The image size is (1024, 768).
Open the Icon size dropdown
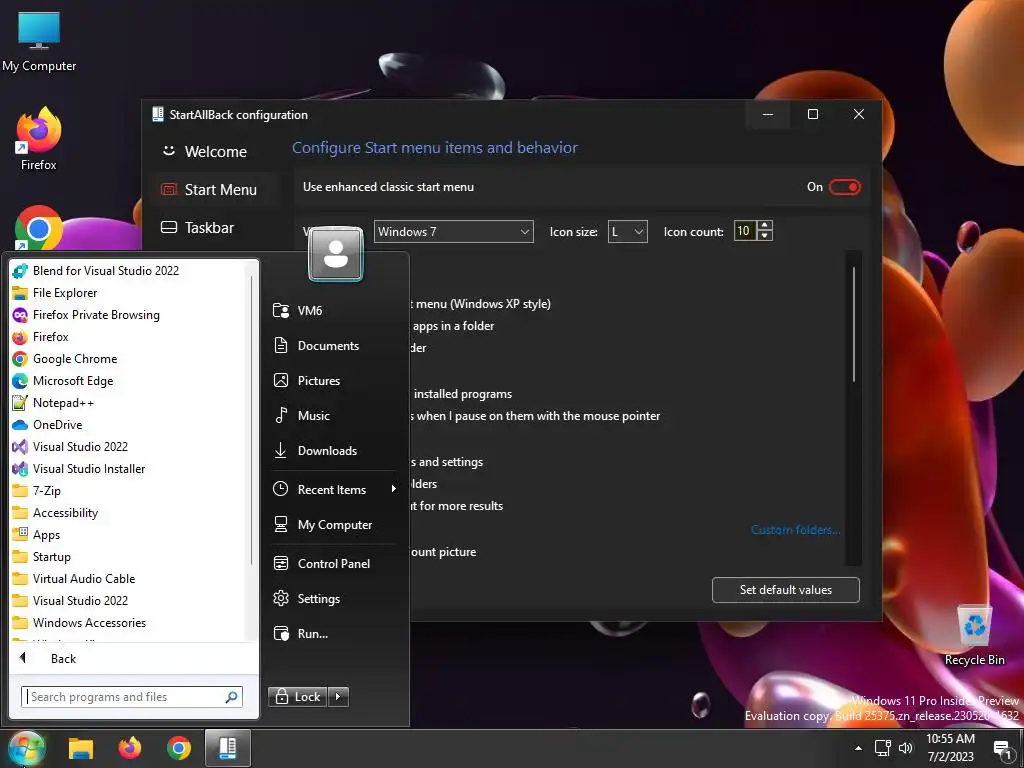coord(628,232)
